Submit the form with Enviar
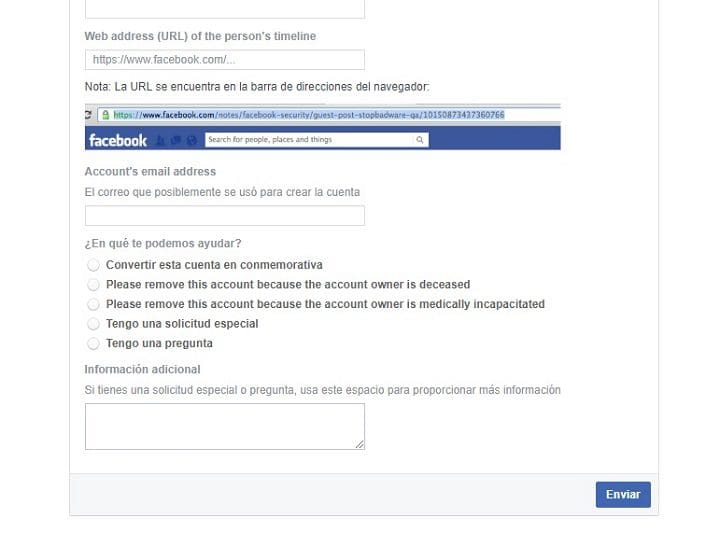720x546 pixels. coord(623,495)
